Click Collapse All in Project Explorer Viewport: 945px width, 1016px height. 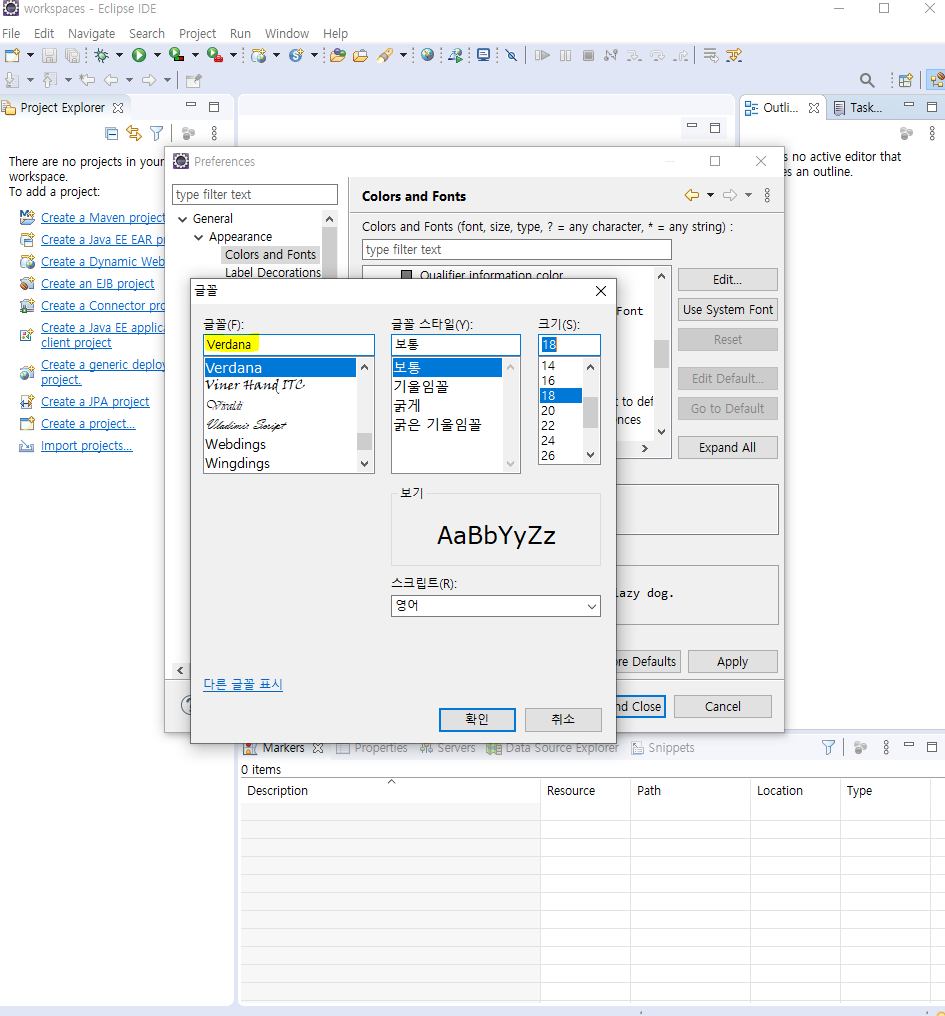click(111, 133)
